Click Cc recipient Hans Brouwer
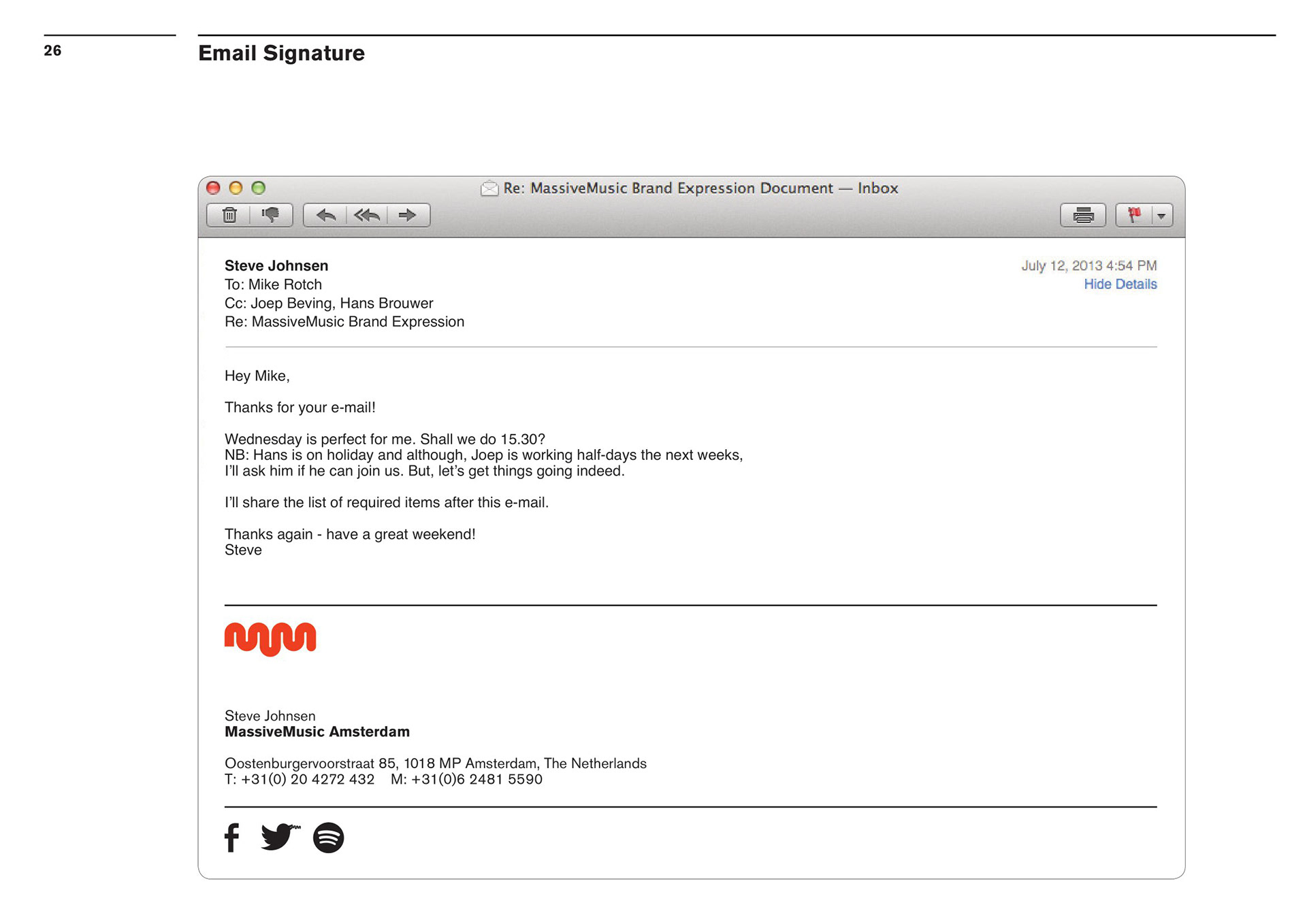Screen dimensions: 1307x924 [x=386, y=303]
